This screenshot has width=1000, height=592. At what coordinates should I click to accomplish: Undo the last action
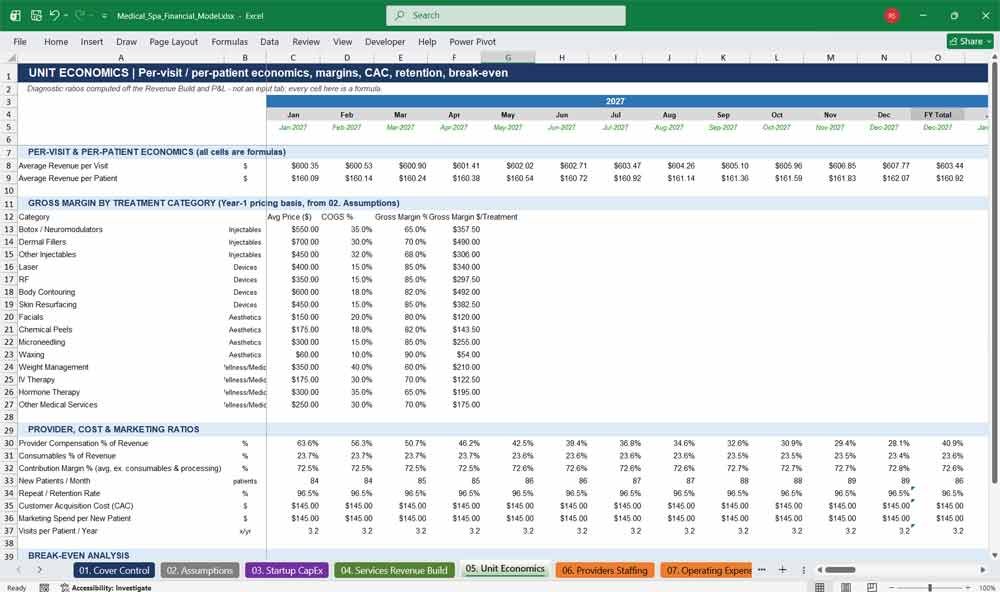[x=55, y=15]
